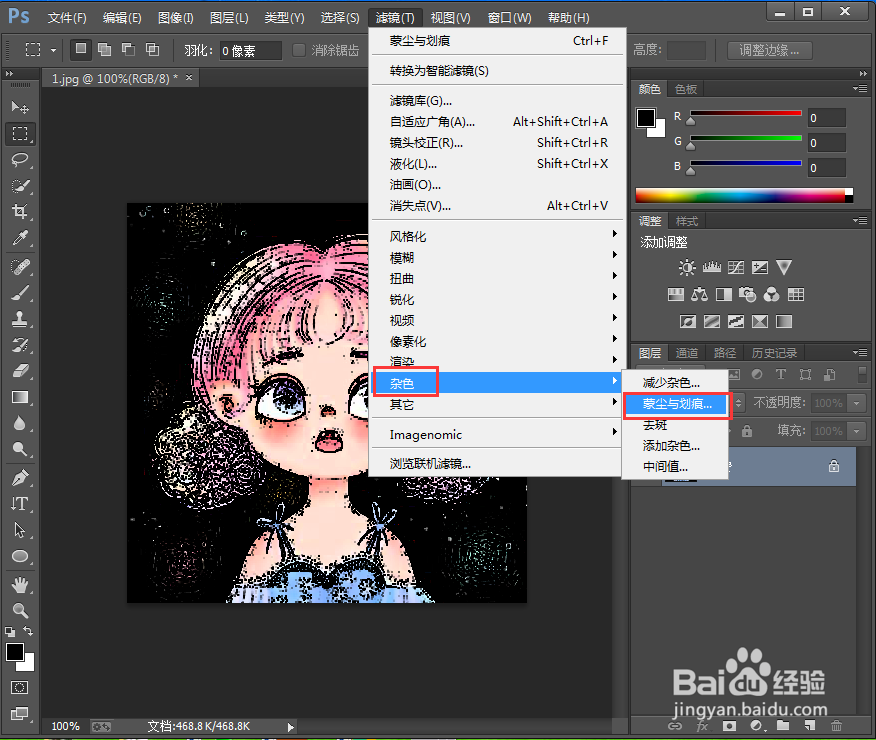Create new layer icon
876x740 pixels.
pyautogui.click(x=810, y=725)
